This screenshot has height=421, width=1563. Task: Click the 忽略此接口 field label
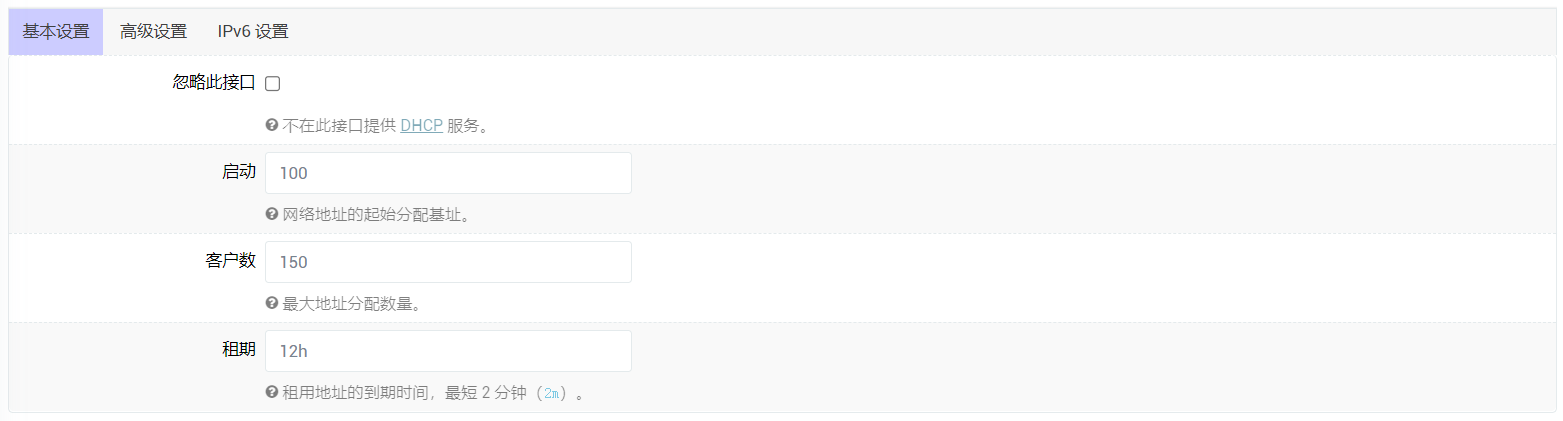click(x=214, y=83)
